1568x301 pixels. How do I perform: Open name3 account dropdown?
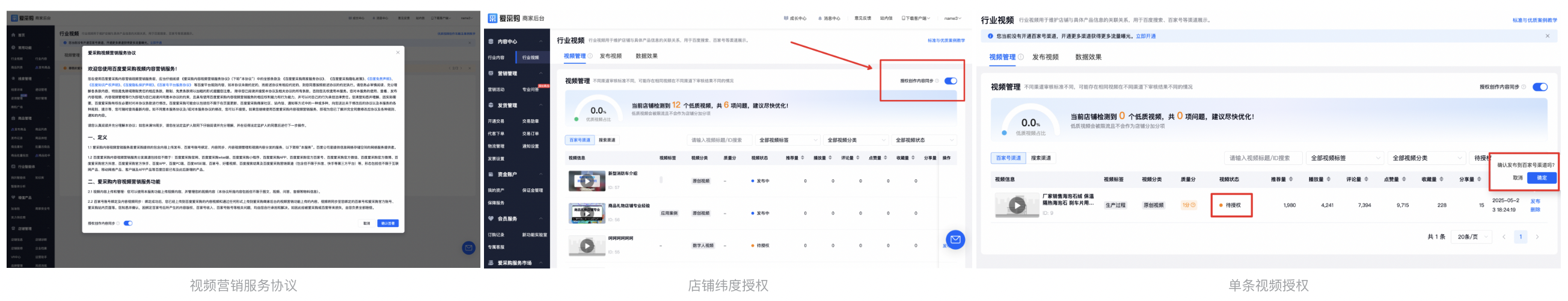coord(953,18)
